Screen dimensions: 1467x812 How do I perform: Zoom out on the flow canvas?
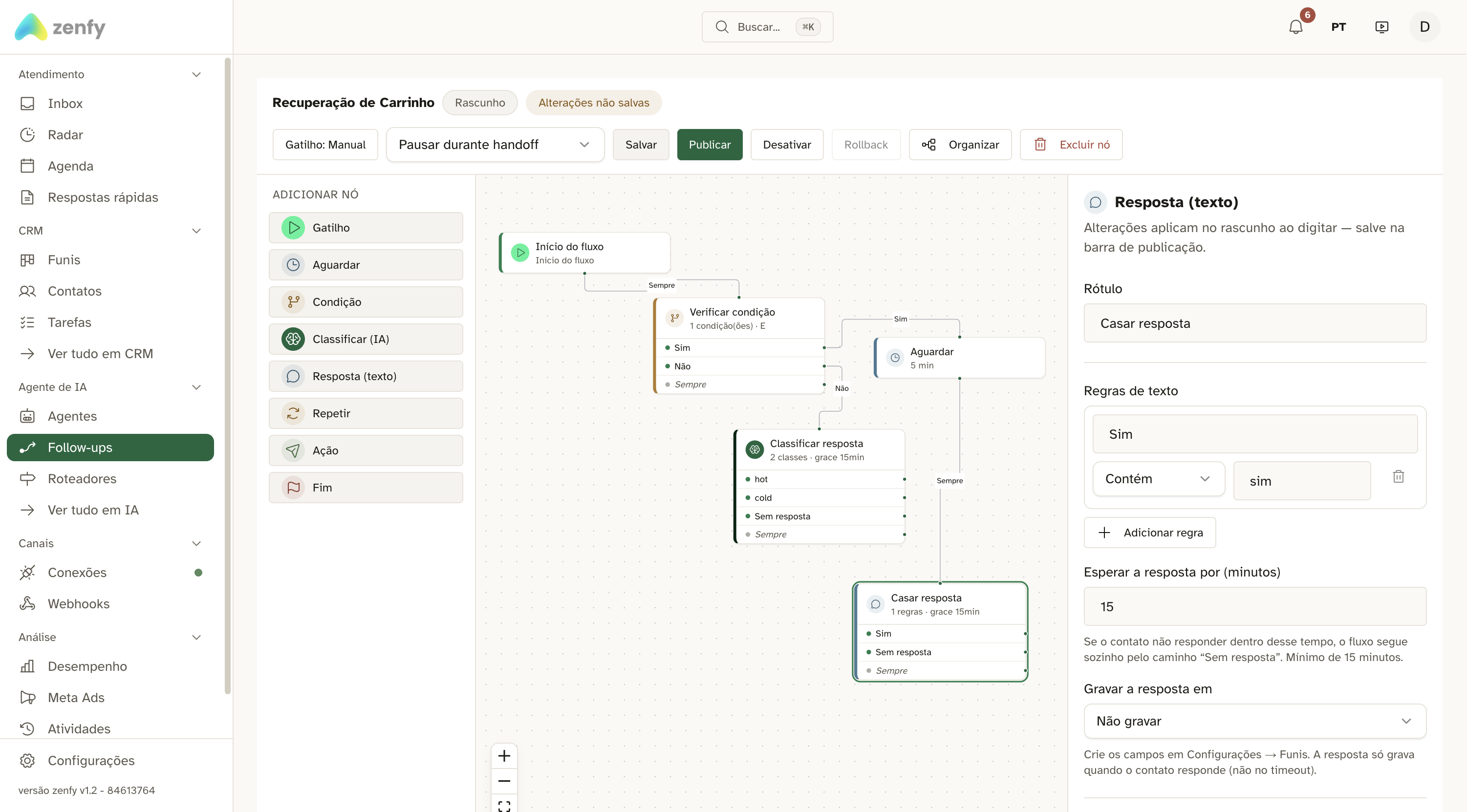(x=504, y=781)
